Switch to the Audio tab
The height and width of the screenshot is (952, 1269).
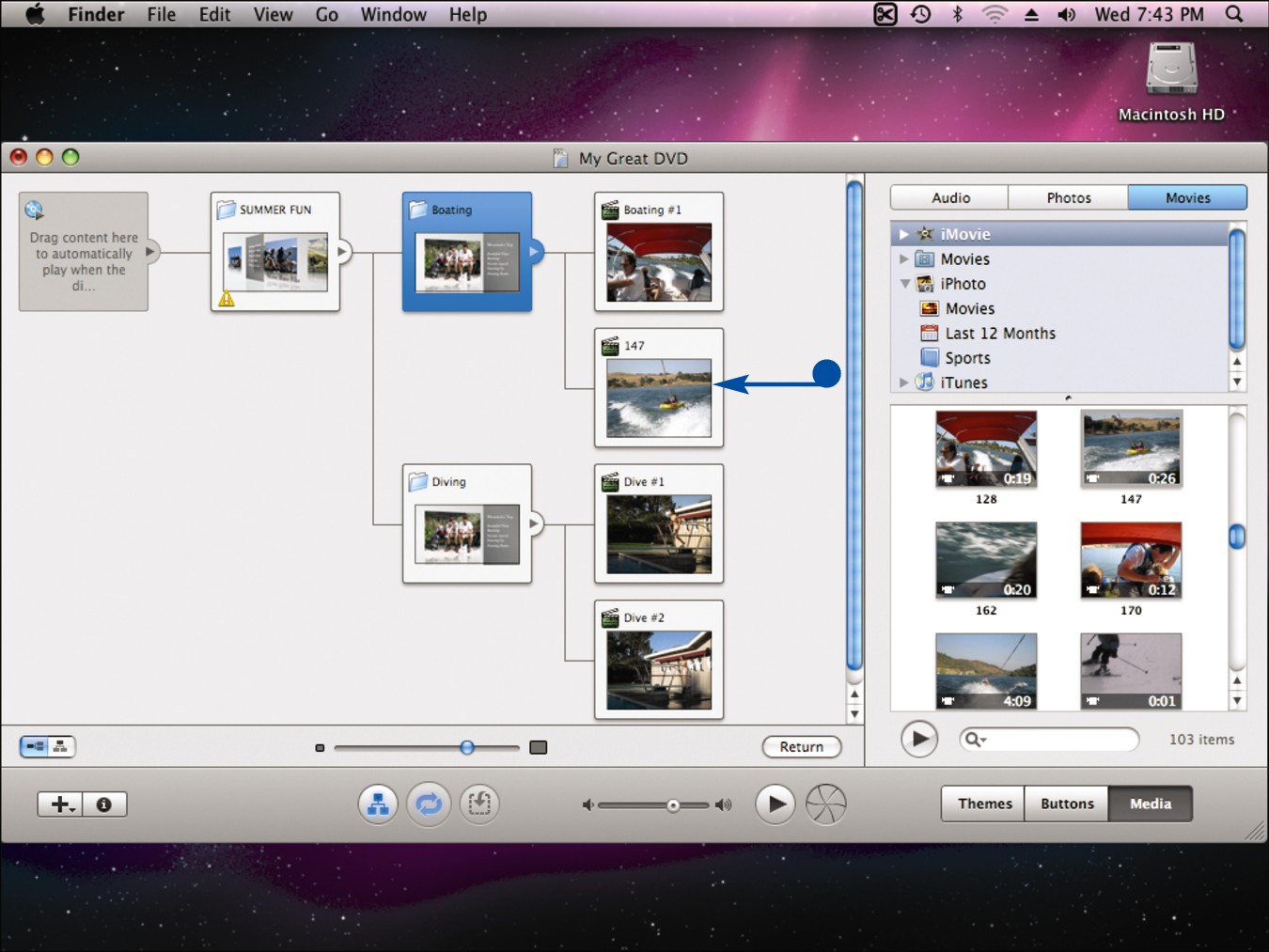[950, 197]
